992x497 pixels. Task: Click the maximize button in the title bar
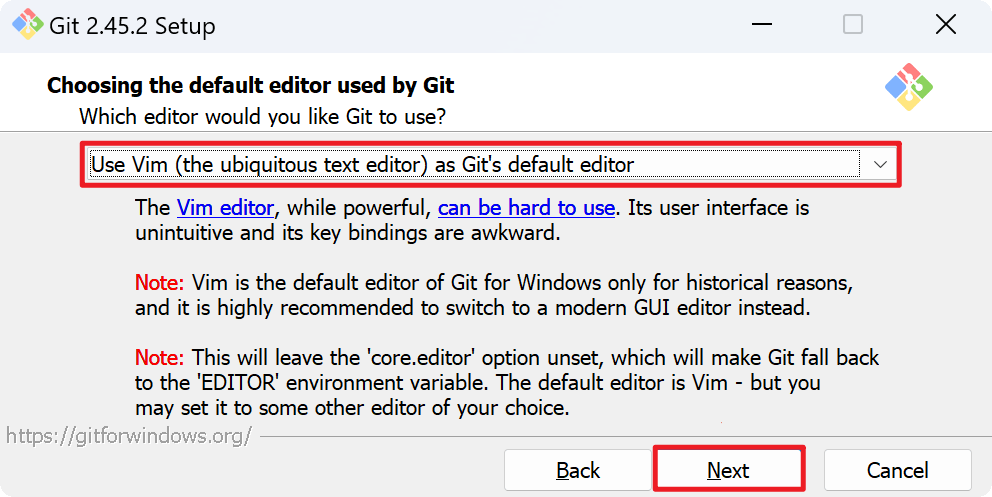[852, 25]
